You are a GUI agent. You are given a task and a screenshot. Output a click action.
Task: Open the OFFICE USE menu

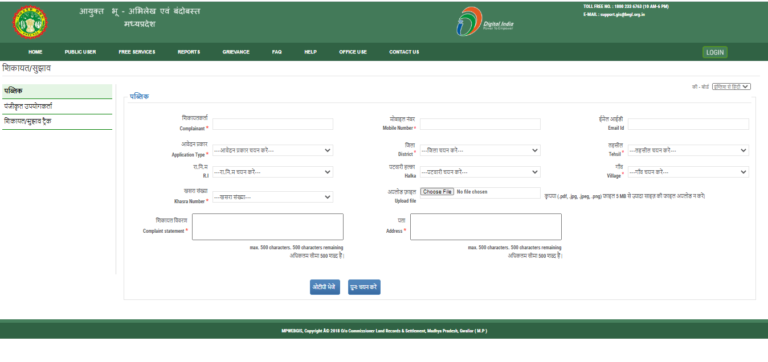coord(353,52)
